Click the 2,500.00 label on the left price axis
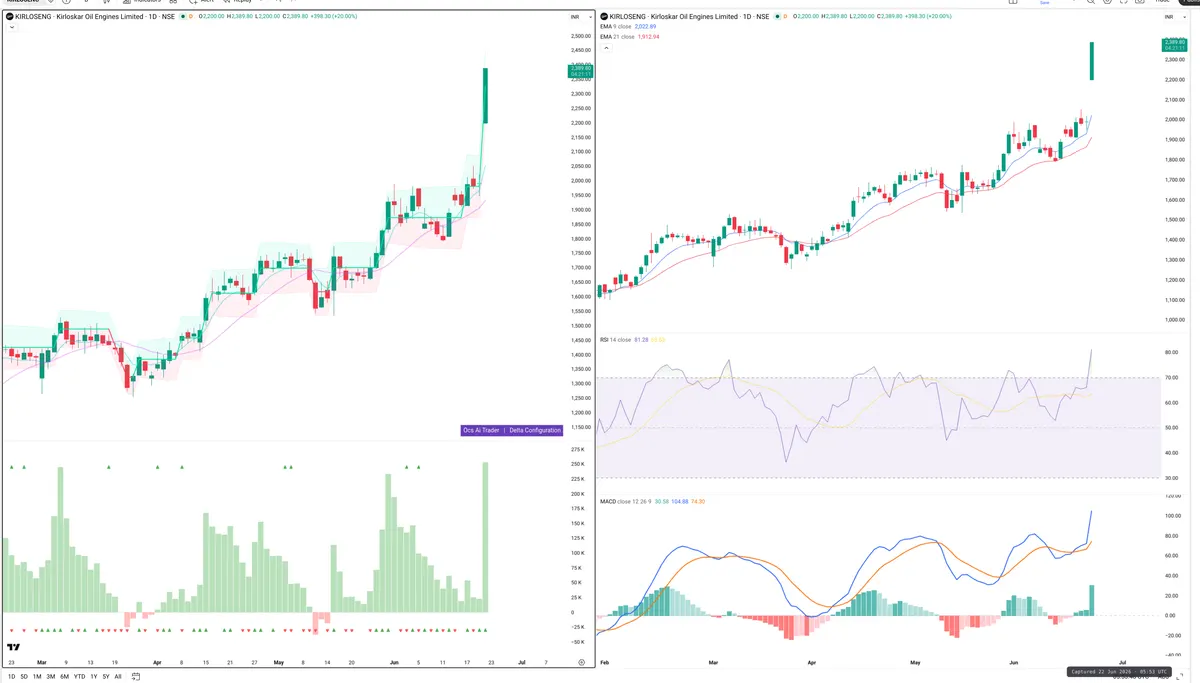The height and width of the screenshot is (683, 1200). (x=581, y=36)
